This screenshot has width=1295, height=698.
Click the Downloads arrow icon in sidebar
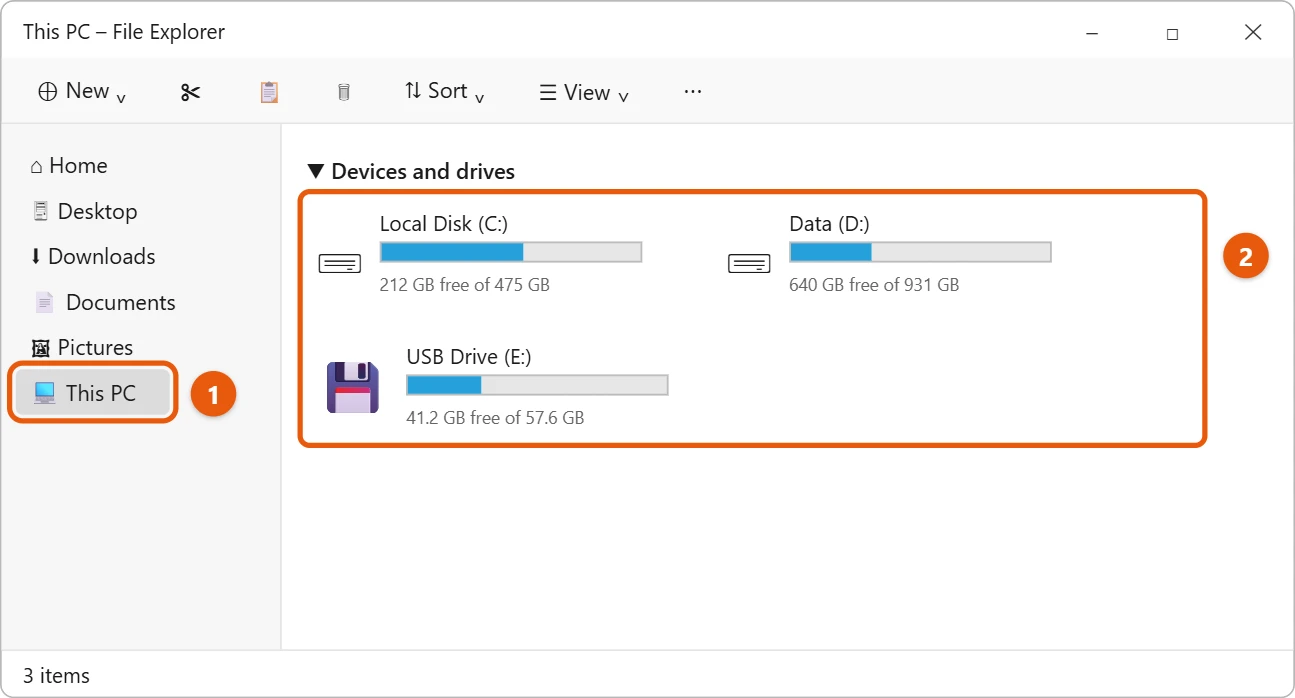click(36, 257)
